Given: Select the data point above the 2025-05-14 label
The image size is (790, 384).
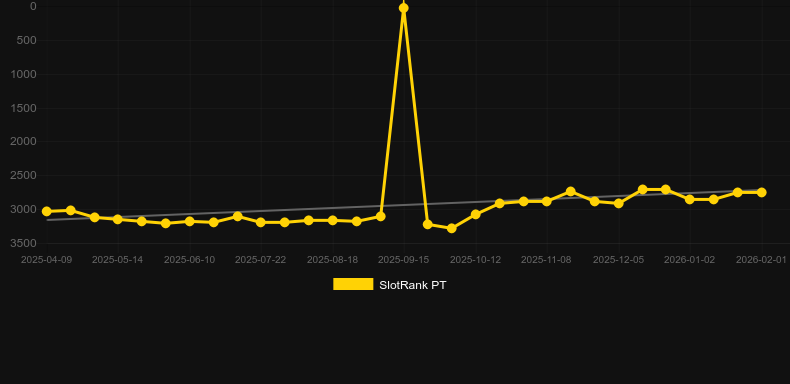Looking at the screenshot, I should (117, 219).
